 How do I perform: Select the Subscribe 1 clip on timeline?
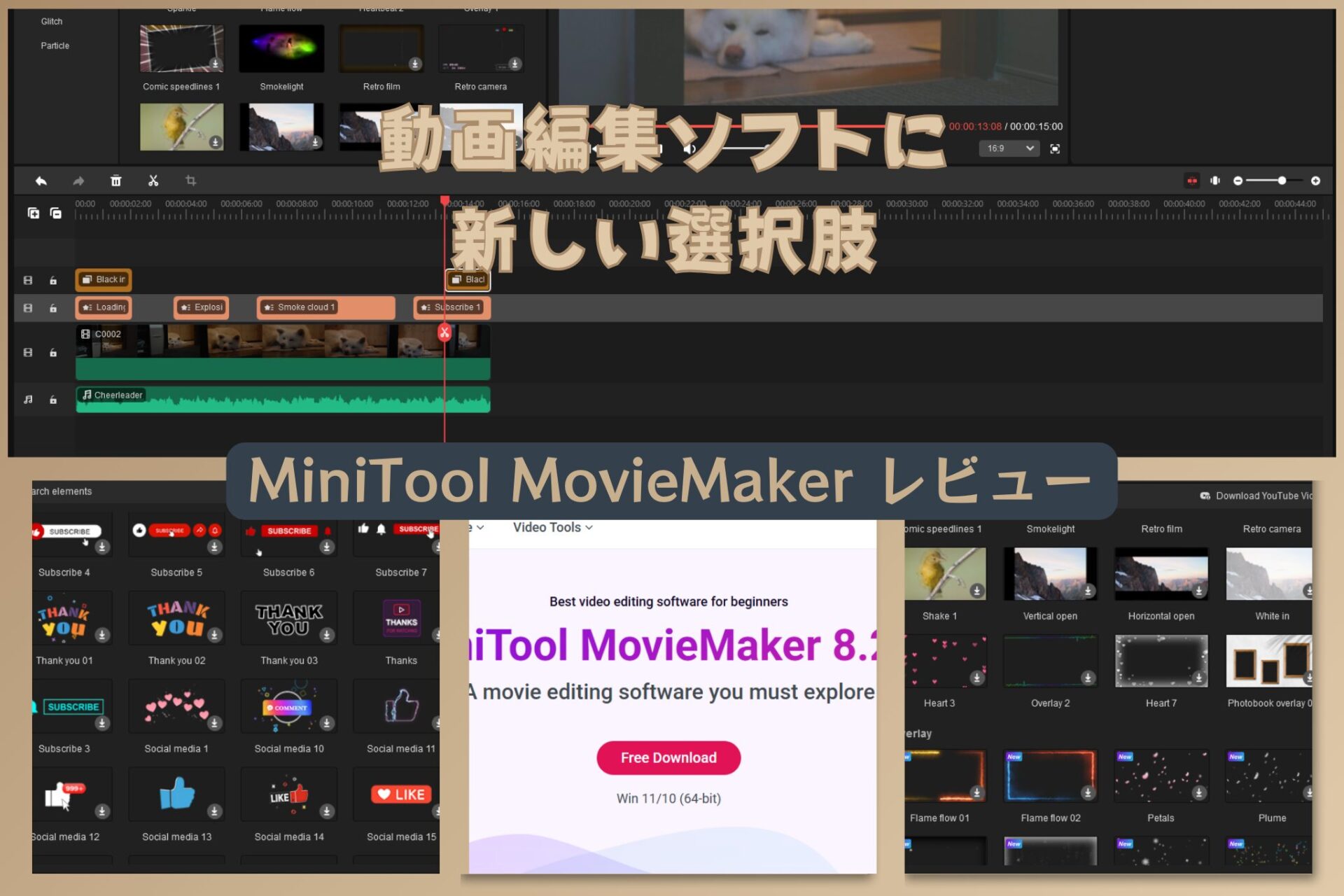tap(452, 307)
